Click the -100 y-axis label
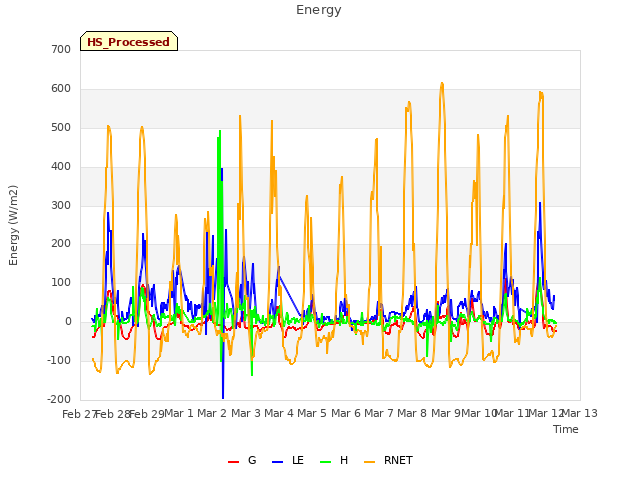 point(59,360)
